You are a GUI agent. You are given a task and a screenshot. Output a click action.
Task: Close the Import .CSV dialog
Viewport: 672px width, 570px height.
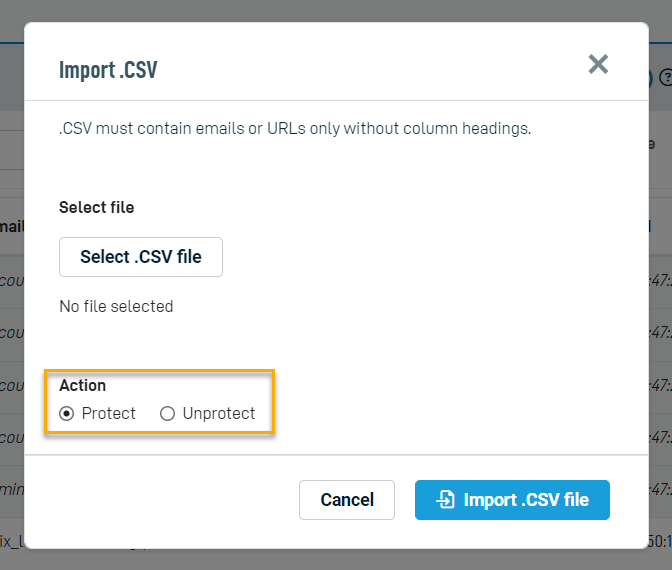(598, 64)
